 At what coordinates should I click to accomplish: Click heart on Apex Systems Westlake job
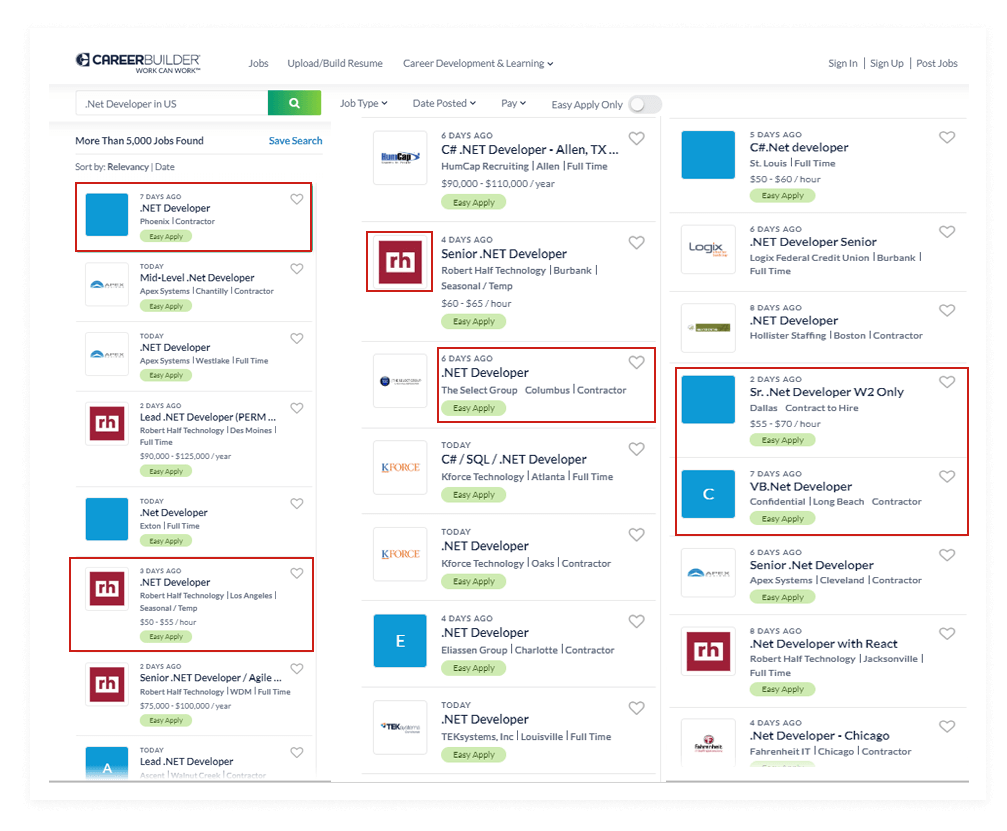click(297, 338)
